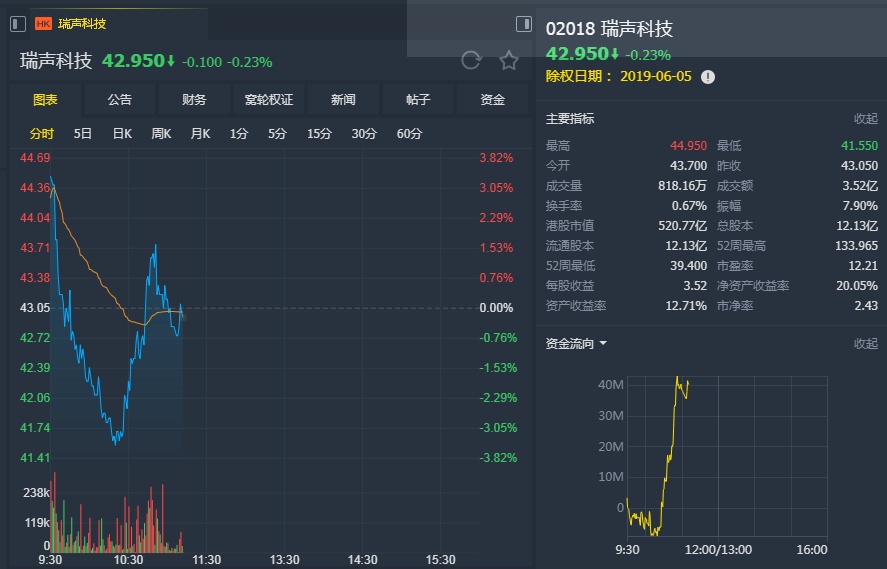Click the ex-dividend date info icon
This screenshot has height=569, width=887.
coord(708,76)
